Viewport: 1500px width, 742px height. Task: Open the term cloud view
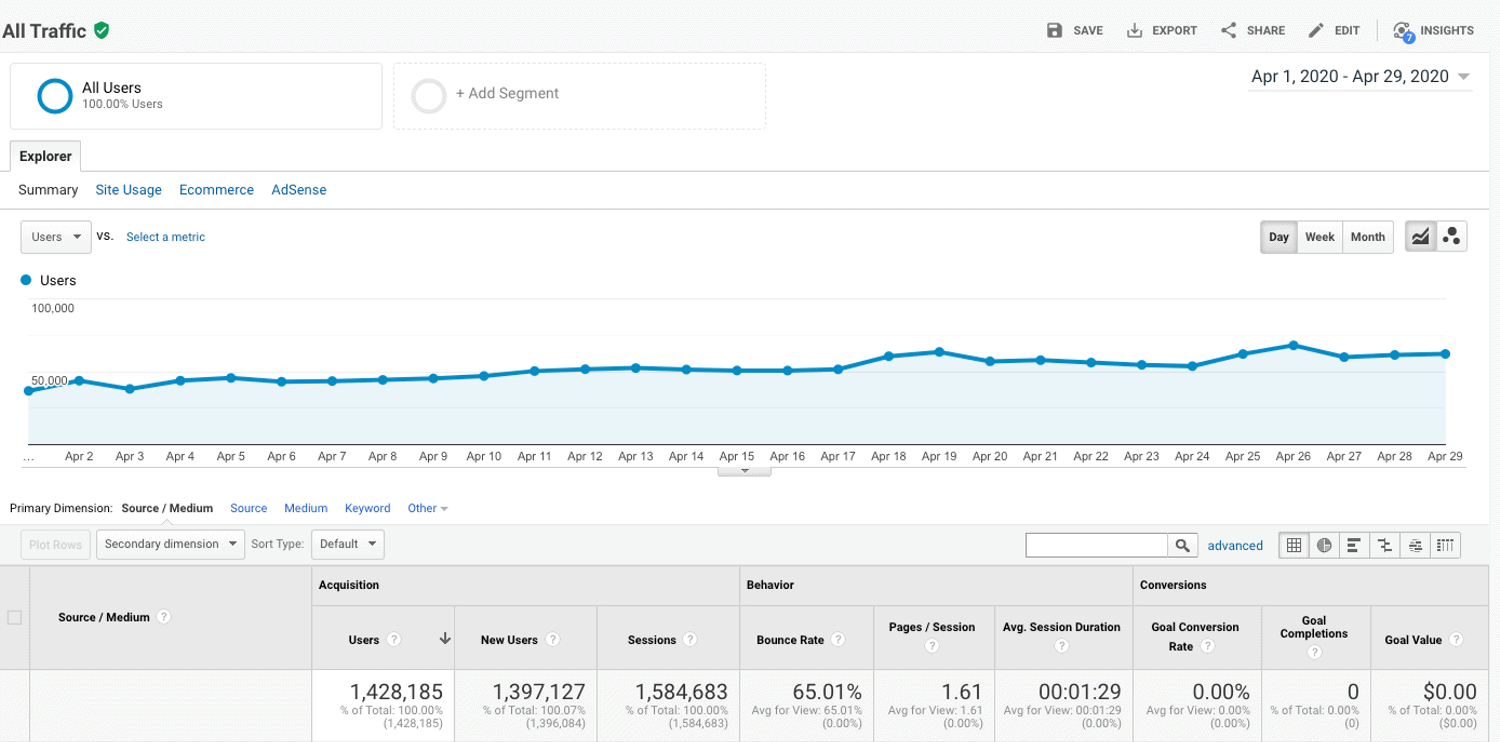[x=1415, y=545]
